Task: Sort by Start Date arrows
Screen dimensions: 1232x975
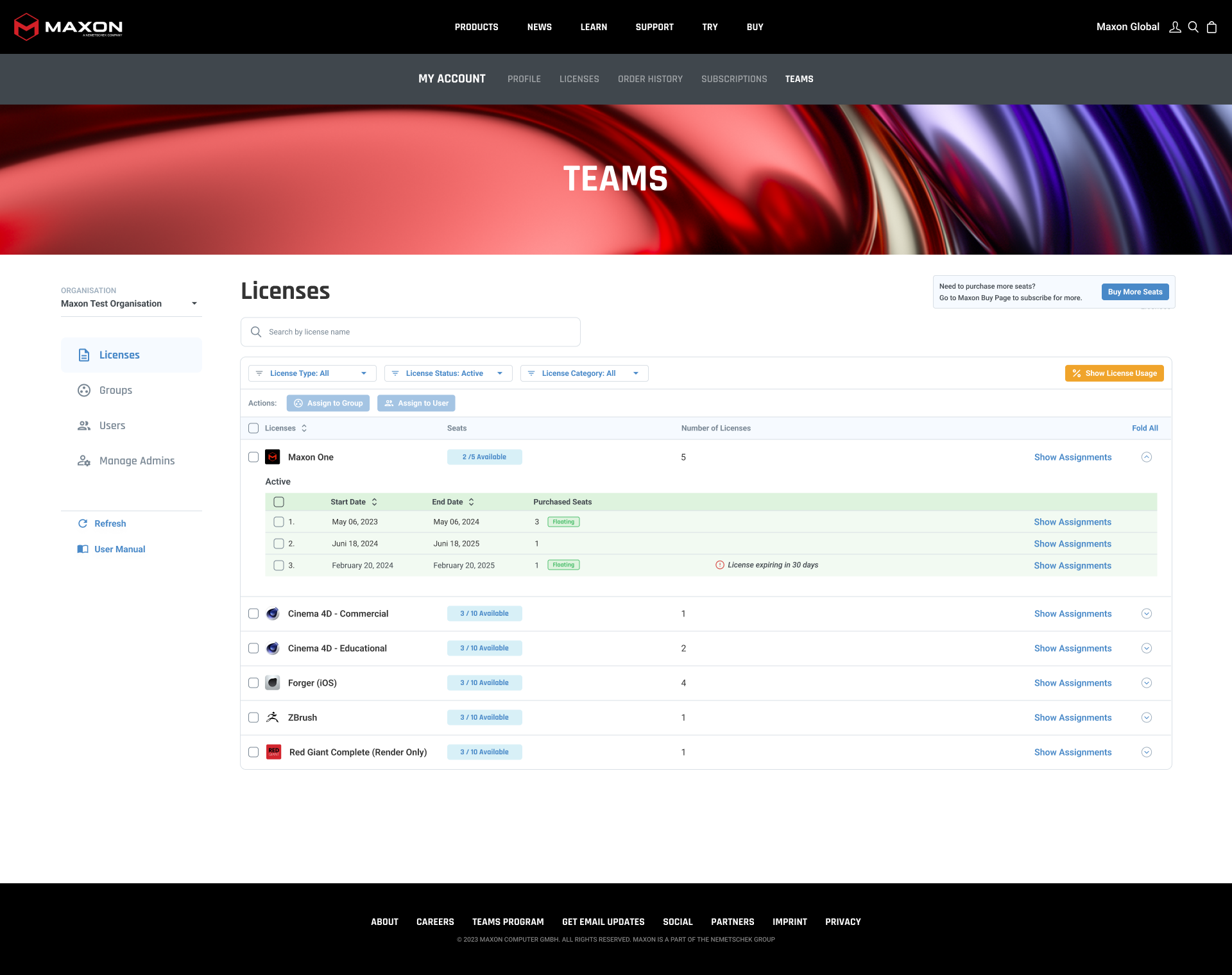Action: 374,502
